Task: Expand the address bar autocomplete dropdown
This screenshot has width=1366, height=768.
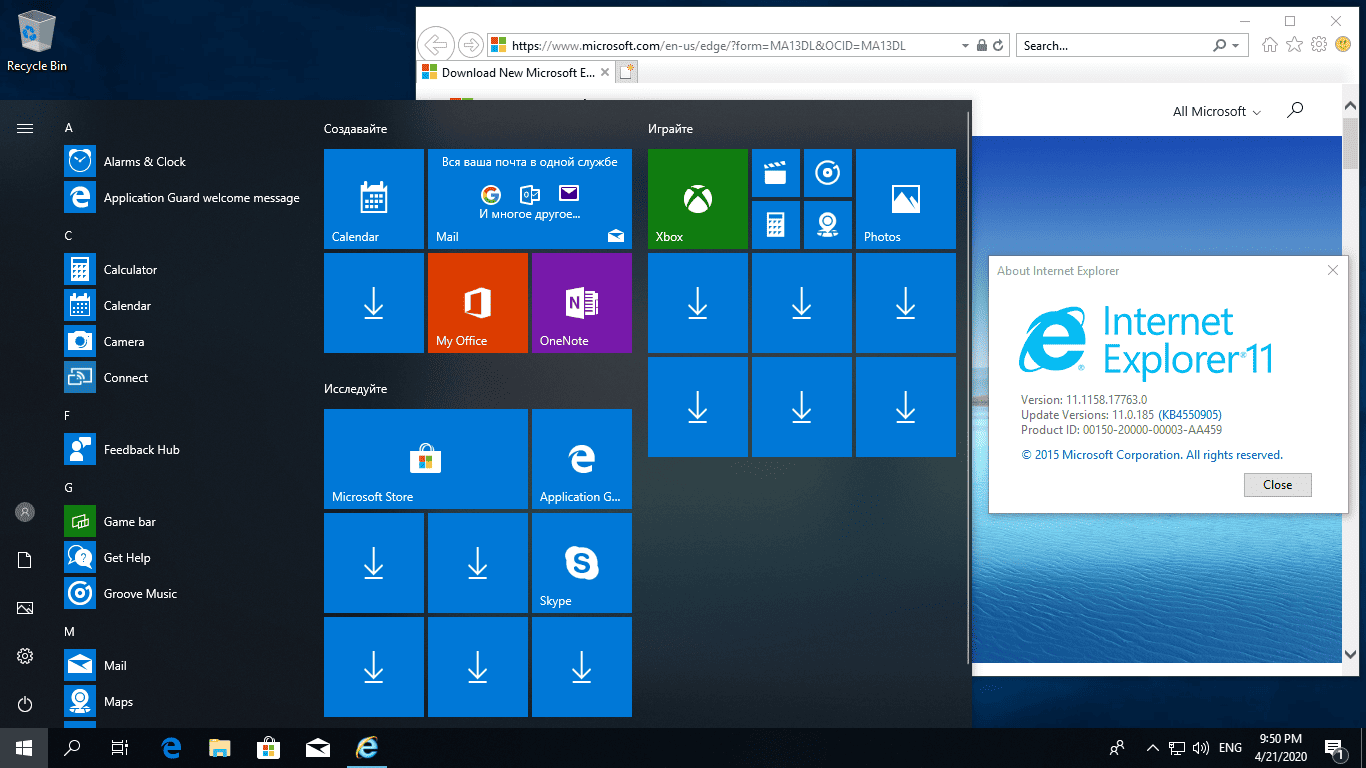Action: [x=965, y=46]
